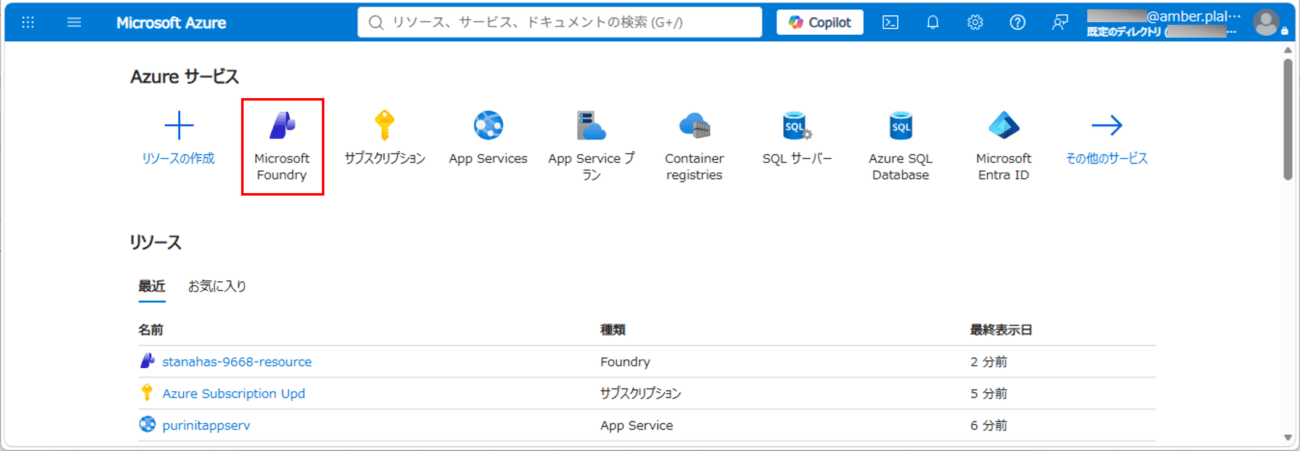Click the 6 分前 cell
The image size is (1300, 451).
point(988,425)
